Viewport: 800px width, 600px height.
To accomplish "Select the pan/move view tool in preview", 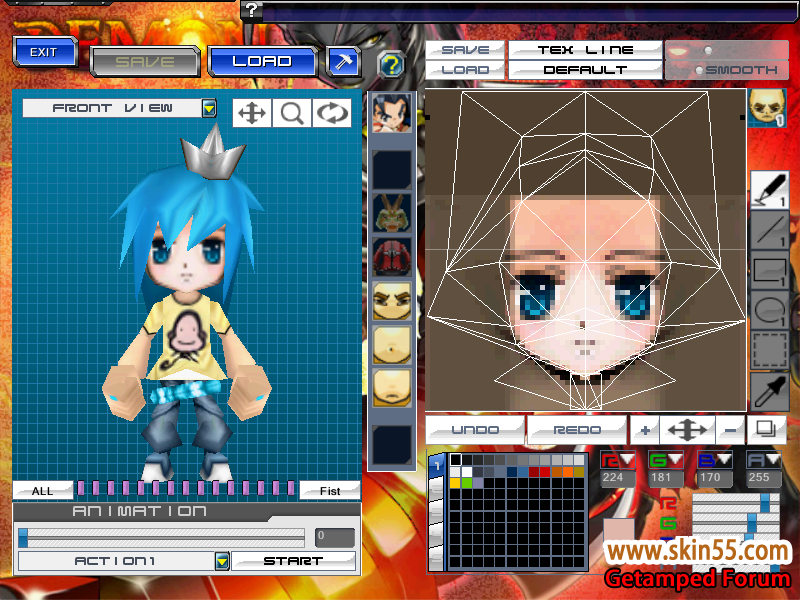I will pyautogui.click(x=252, y=113).
